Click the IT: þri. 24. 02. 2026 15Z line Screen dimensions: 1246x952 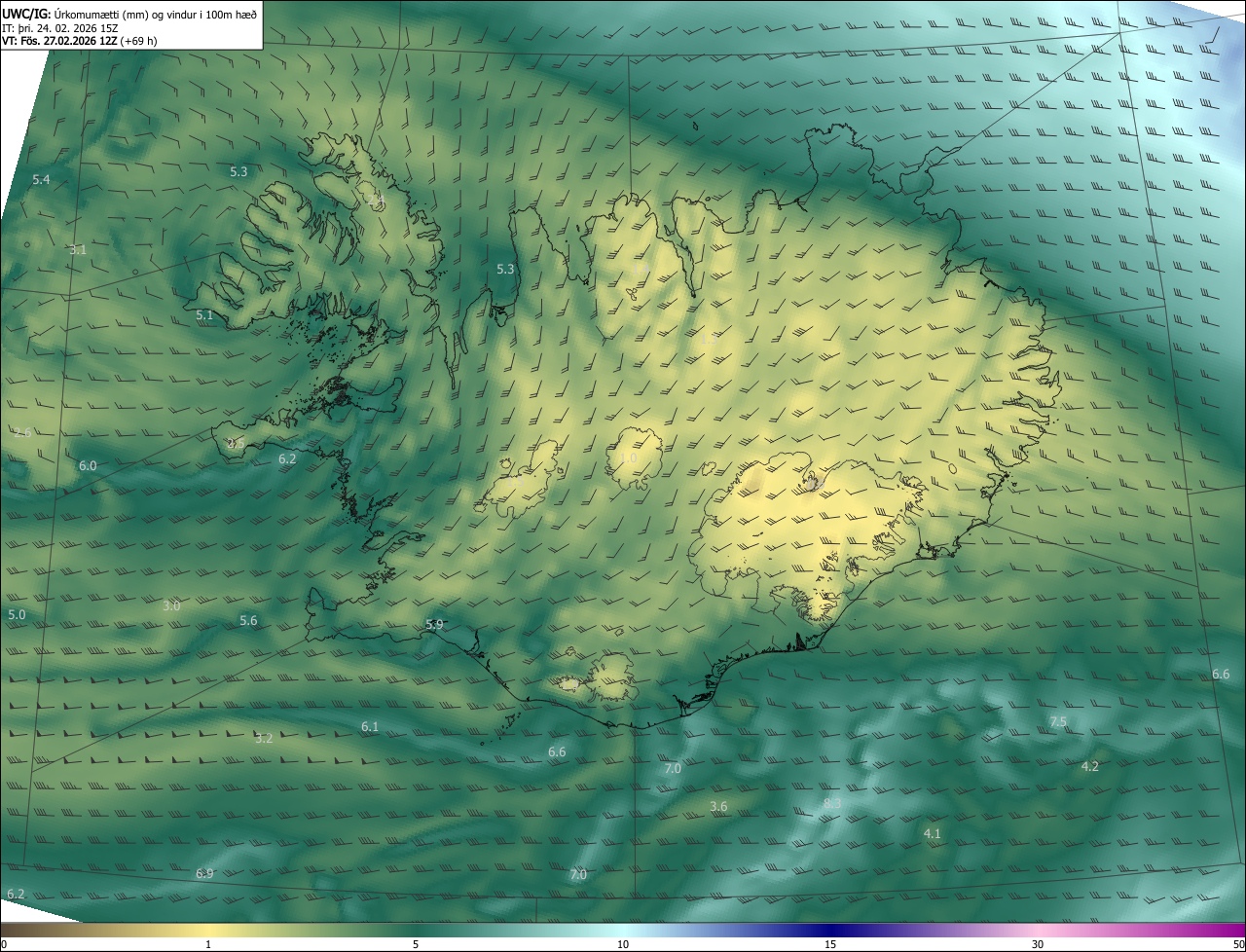59,27
